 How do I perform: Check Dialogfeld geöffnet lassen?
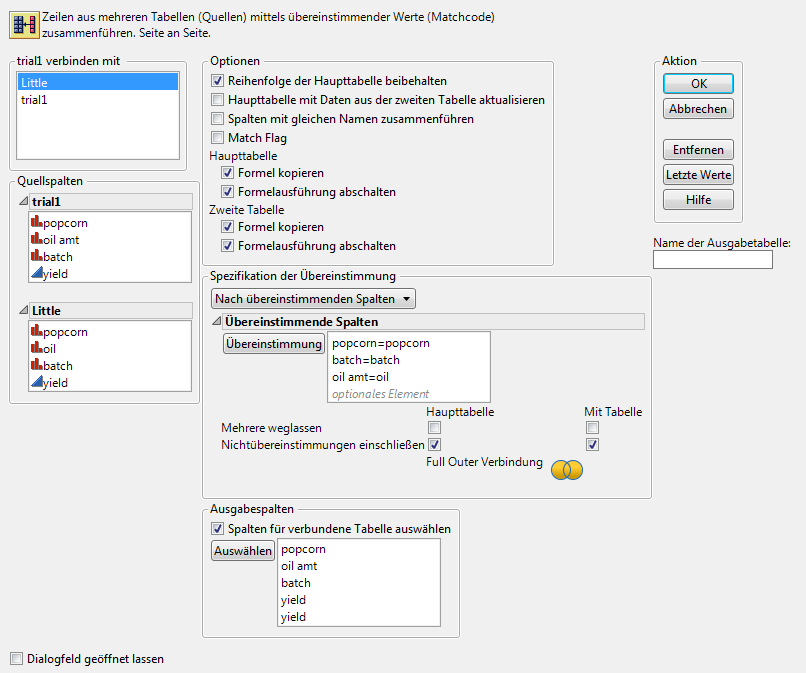click(16, 659)
